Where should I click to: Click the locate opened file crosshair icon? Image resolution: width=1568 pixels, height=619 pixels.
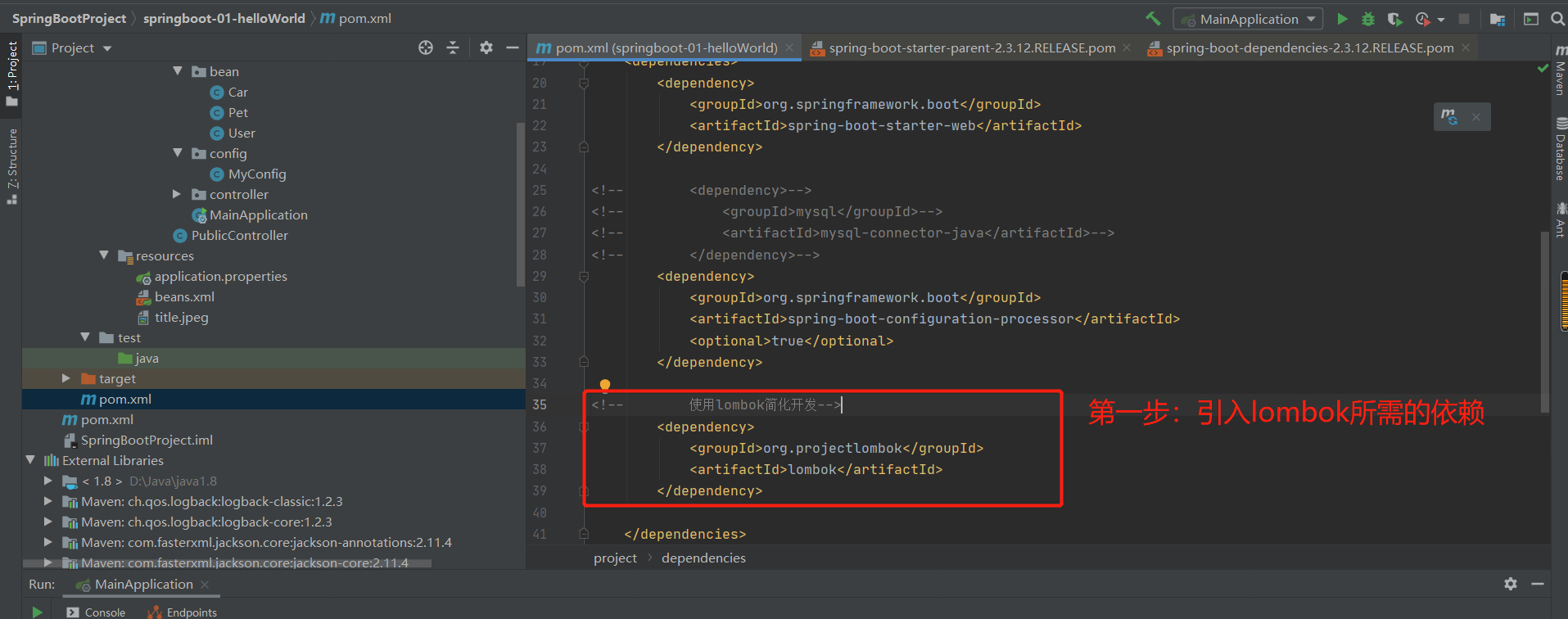[426, 47]
